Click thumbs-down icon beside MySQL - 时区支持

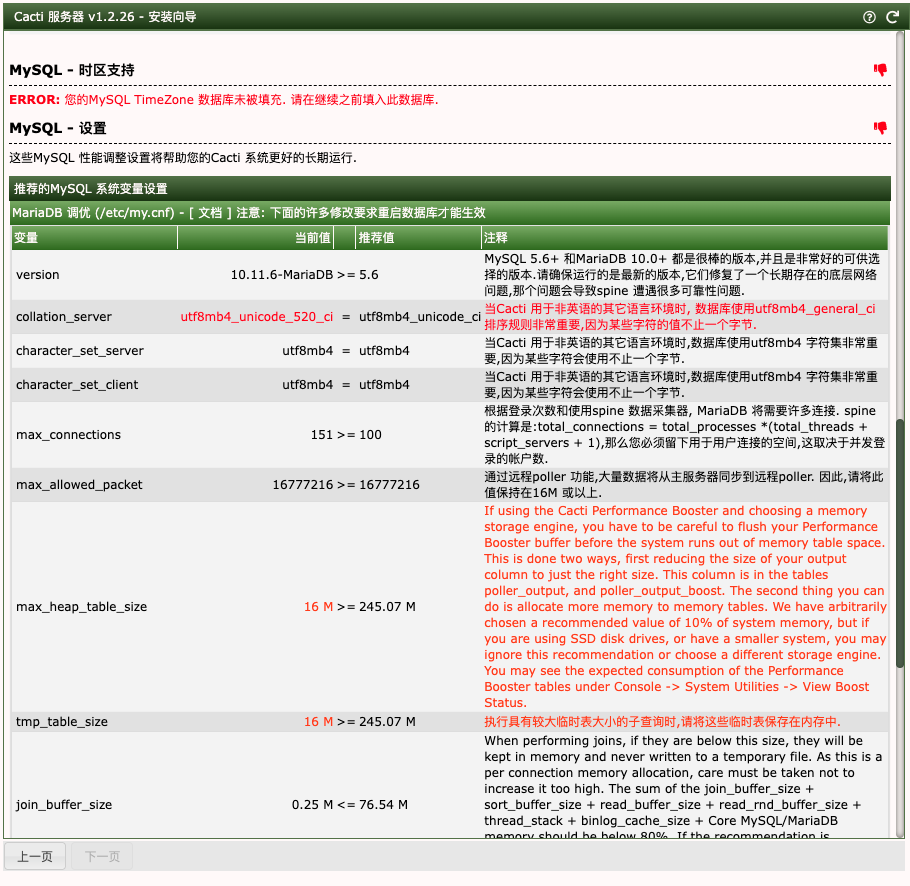(x=880, y=70)
